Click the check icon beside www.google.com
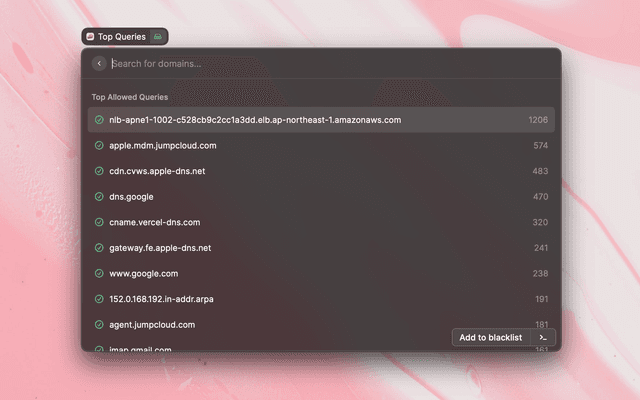The height and width of the screenshot is (400, 640). tap(99, 273)
